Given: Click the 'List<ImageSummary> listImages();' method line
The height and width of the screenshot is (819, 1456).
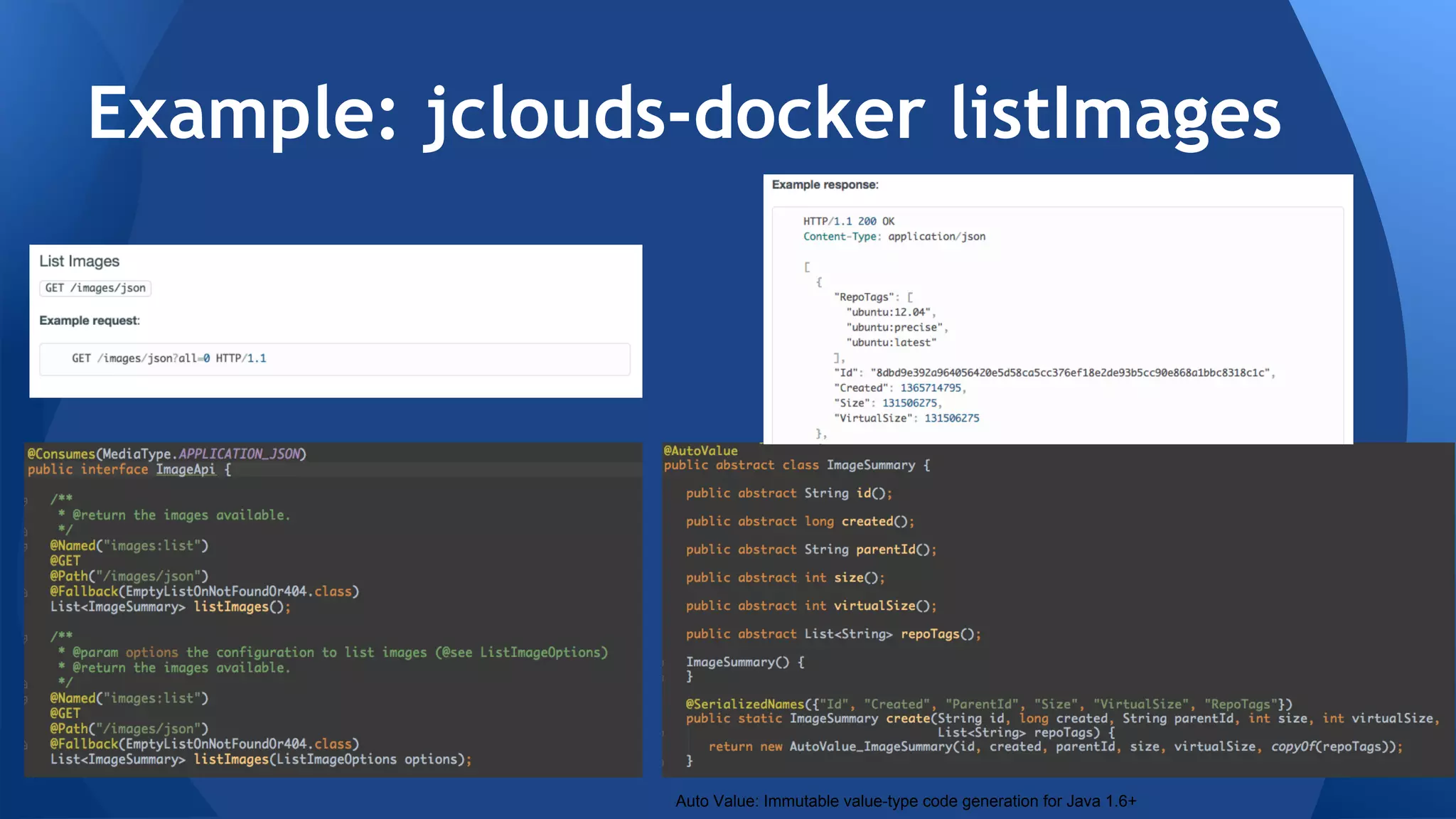Looking at the screenshot, I should (171, 607).
